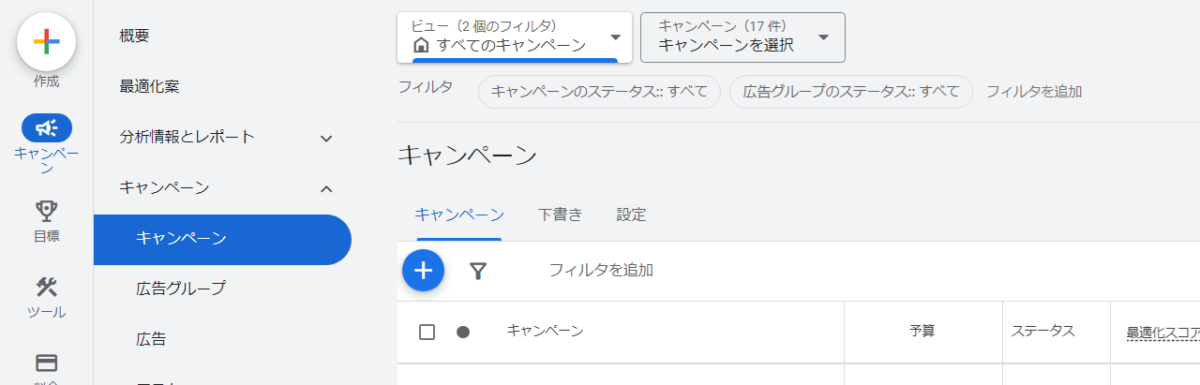
Task: Open the 目標 trophy icon
Action: (46, 210)
